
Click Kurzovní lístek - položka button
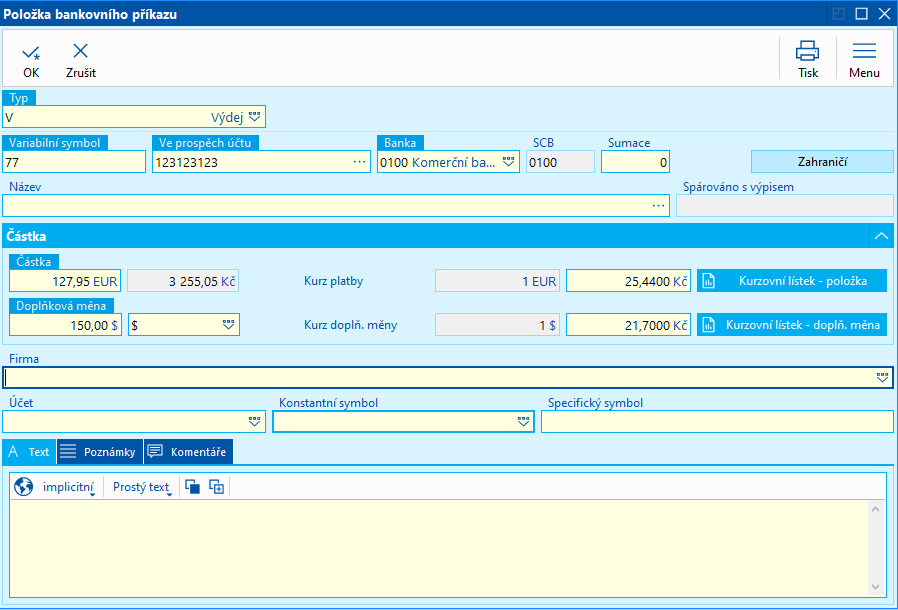click(792, 281)
